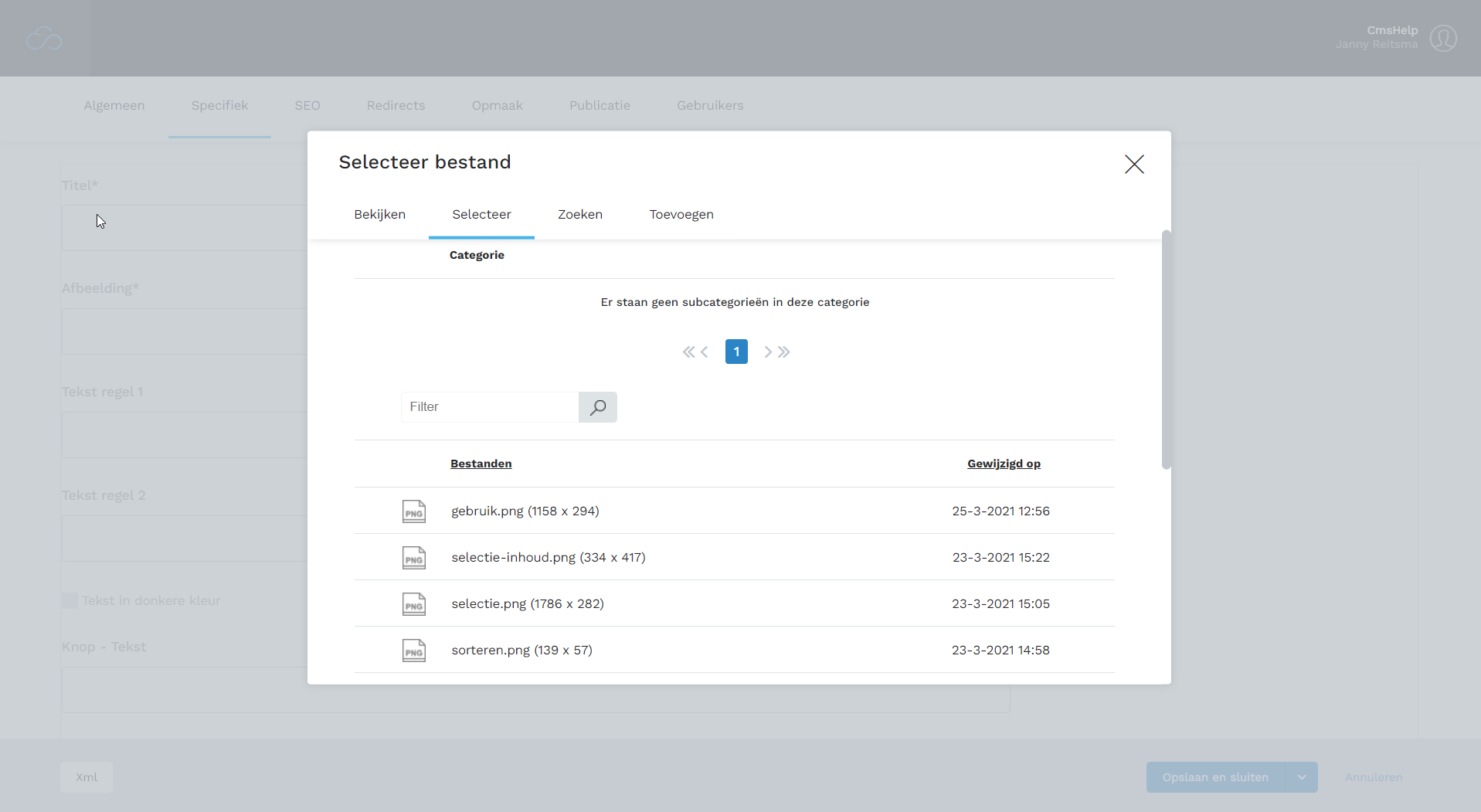Click the dialog vertical scrollbar

tap(1166, 349)
